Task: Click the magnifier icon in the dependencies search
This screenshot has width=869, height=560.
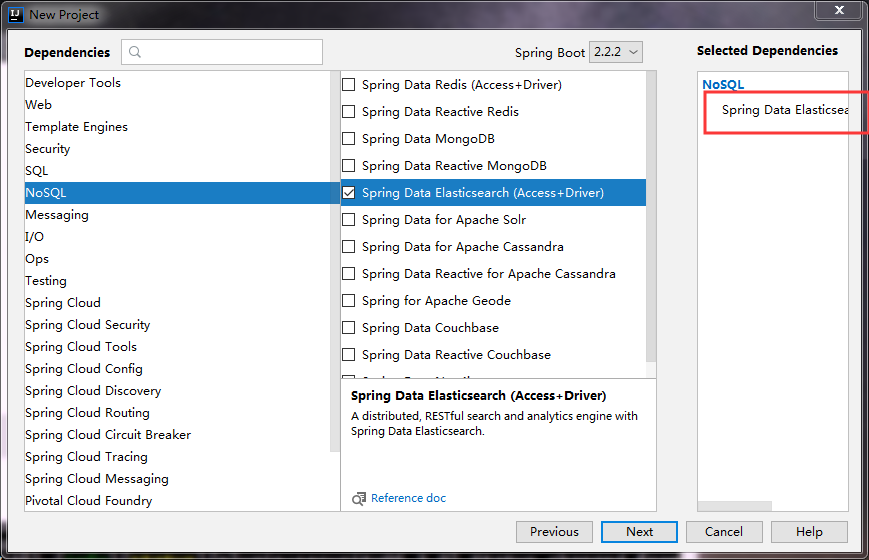Action: [x=135, y=52]
